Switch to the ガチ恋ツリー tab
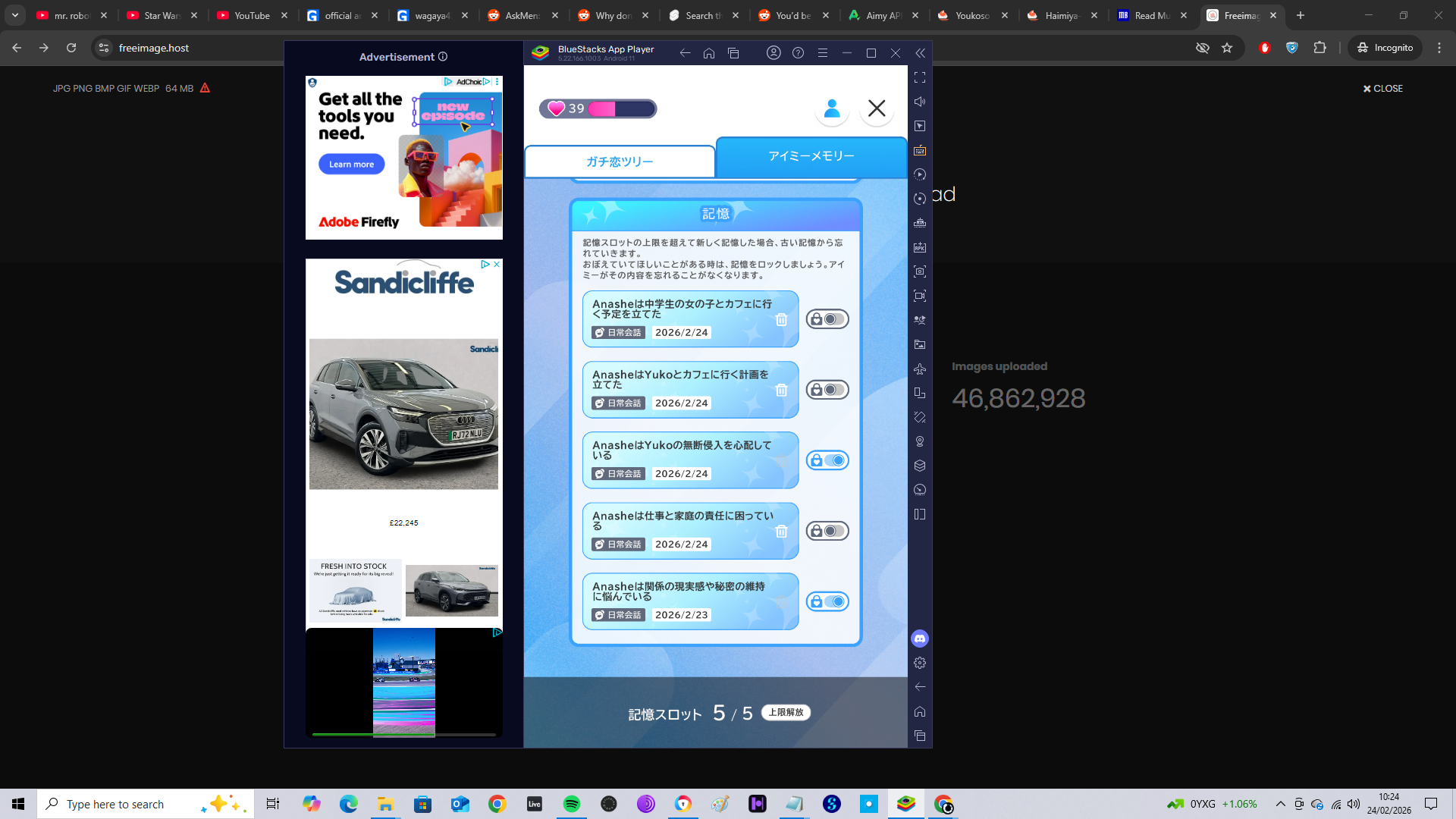 coord(620,162)
